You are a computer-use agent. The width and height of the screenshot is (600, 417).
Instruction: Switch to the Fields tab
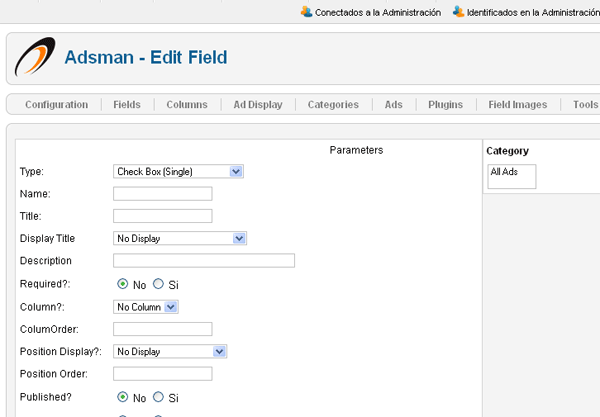(x=127, y=104)
